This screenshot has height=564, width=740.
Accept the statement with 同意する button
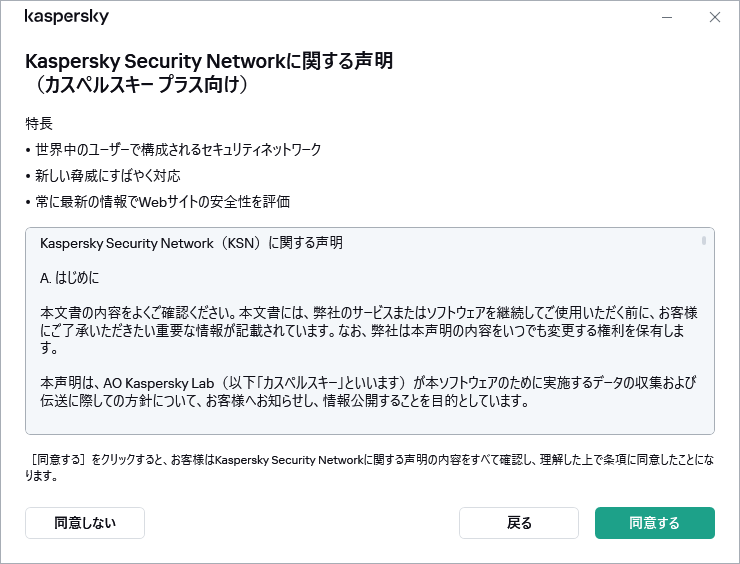(654, 523)
